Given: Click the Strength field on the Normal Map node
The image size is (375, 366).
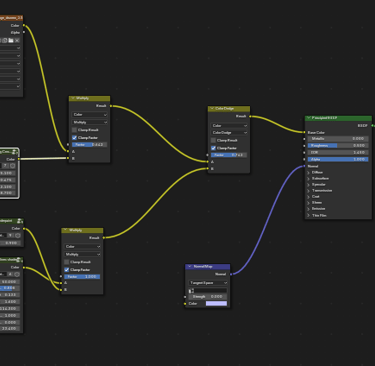Looking at the screenshot, I should click(208, 296).
